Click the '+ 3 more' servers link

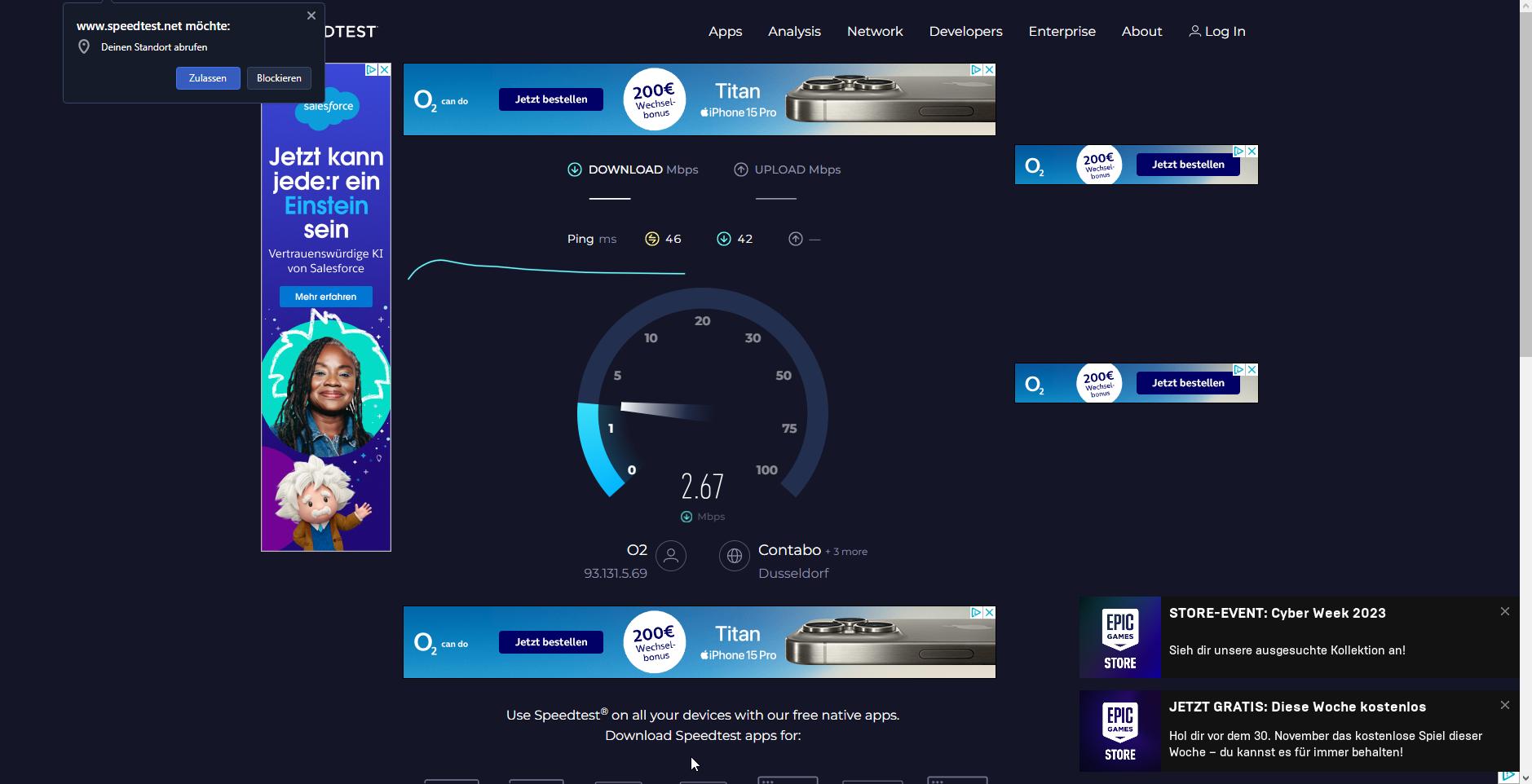(x=846, y=552)
